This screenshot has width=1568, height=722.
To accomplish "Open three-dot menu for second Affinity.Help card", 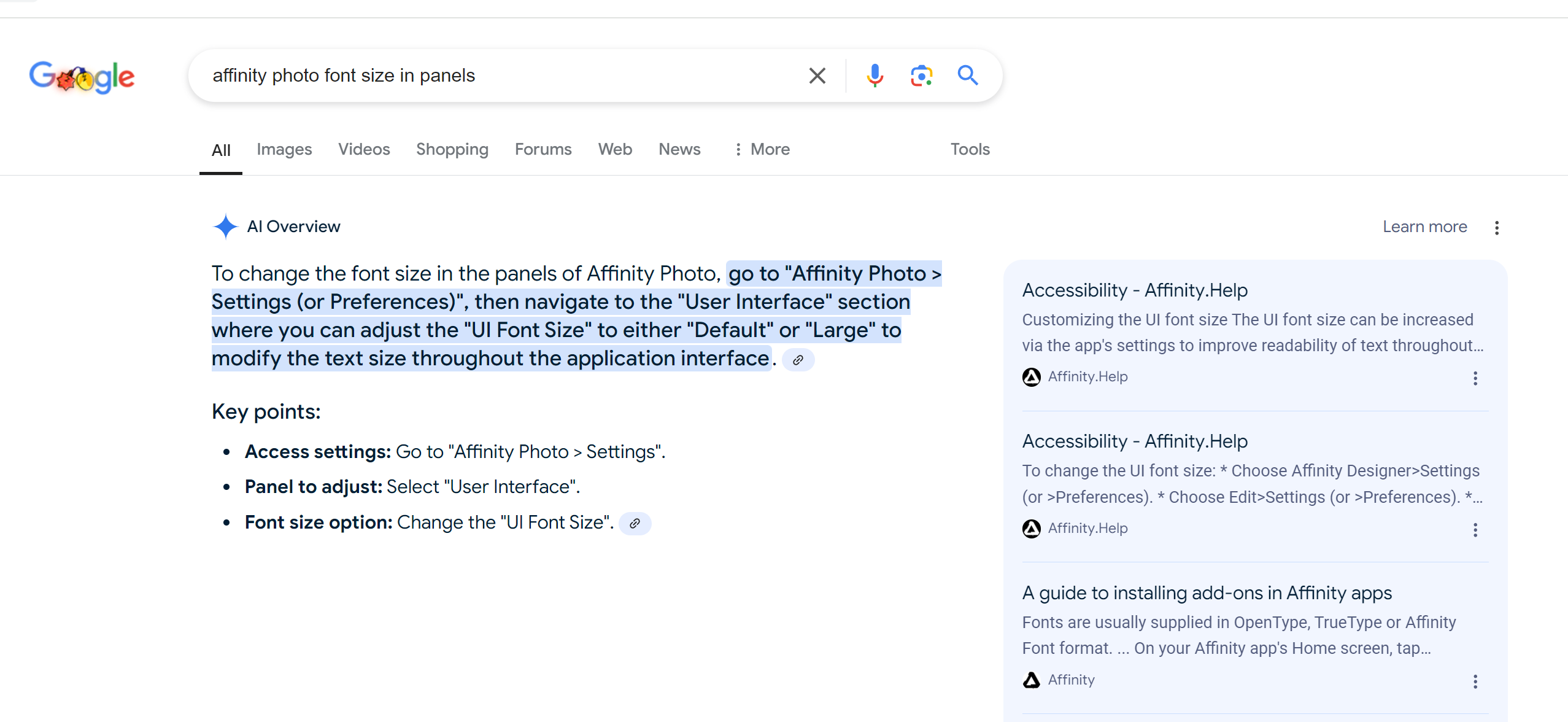I will pyautogui.click(x=1475, y=530).
